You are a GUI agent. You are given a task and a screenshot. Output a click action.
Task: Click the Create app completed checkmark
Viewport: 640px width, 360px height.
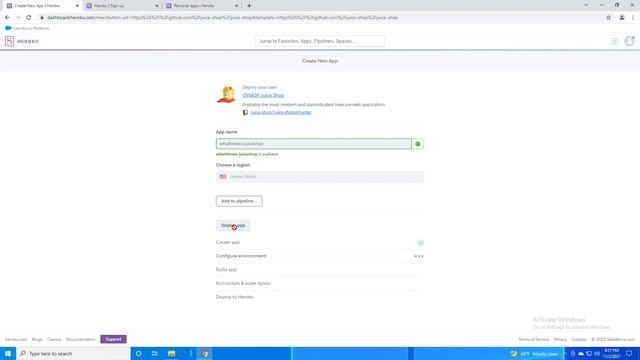click(x=420, y=242)
